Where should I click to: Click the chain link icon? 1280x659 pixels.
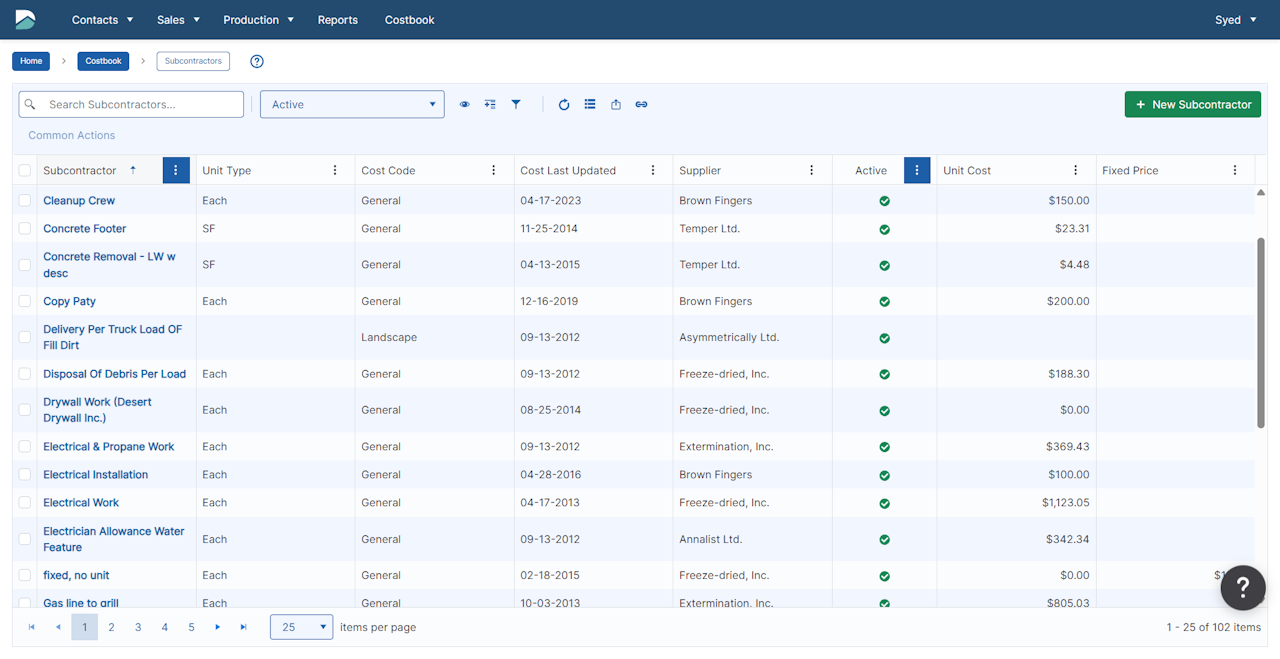[641, 104]
